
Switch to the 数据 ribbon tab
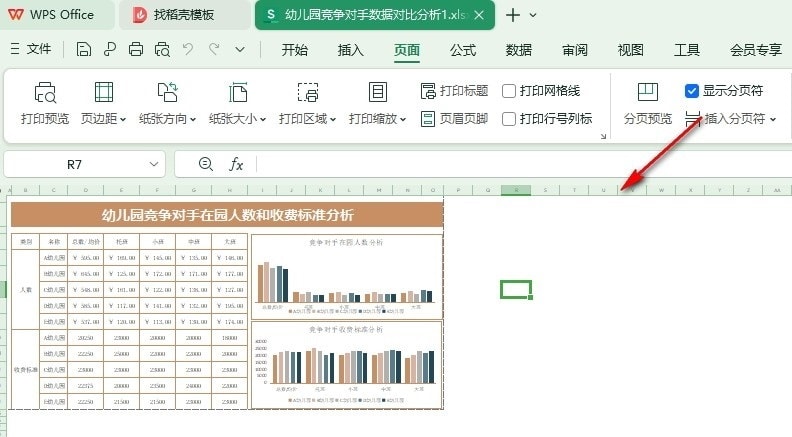519,50
